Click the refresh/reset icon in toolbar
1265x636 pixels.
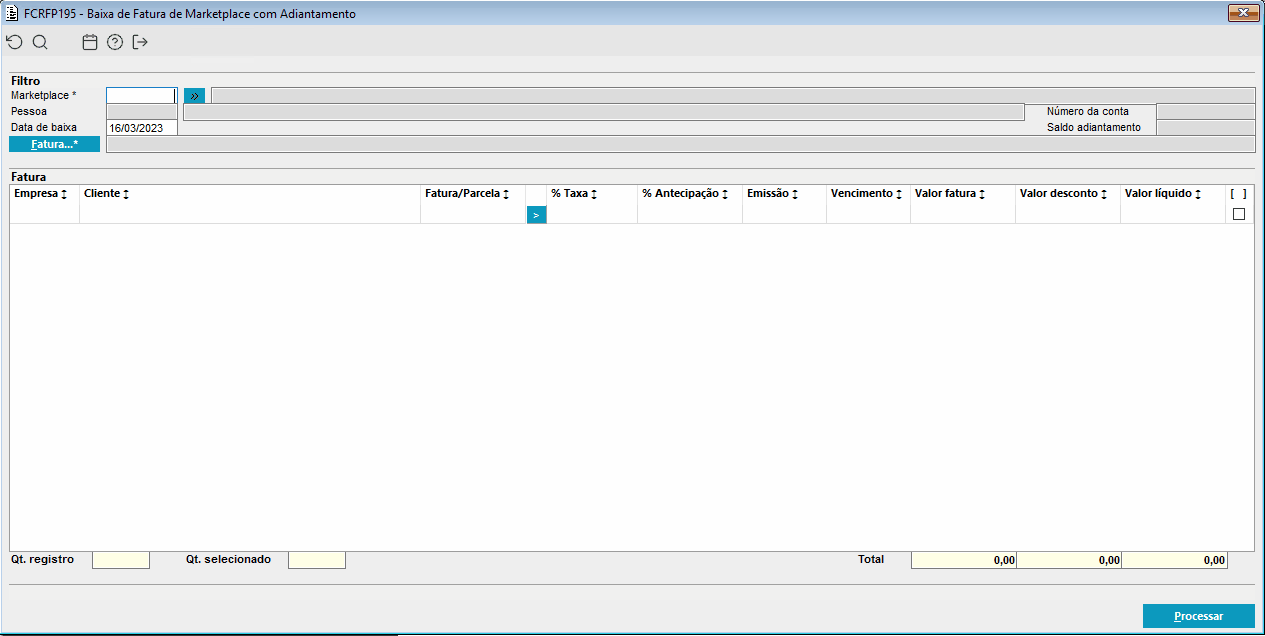(14, 42)
